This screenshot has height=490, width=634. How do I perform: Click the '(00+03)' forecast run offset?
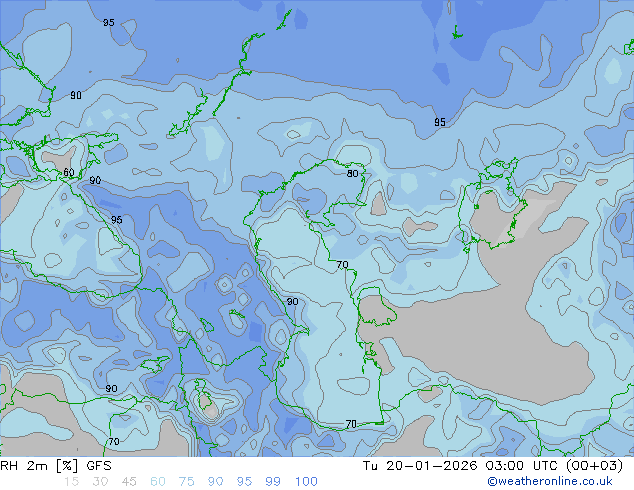click(594, 466)
